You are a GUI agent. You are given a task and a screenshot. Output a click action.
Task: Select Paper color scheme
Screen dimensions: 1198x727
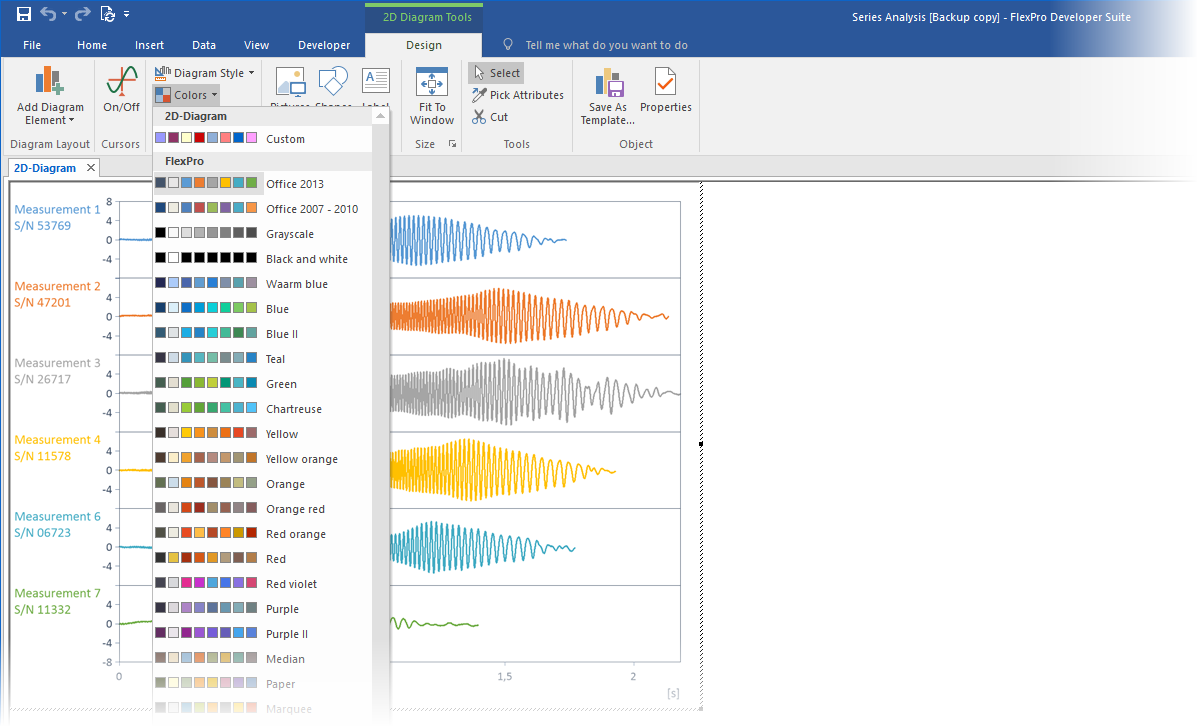point(263,683)
